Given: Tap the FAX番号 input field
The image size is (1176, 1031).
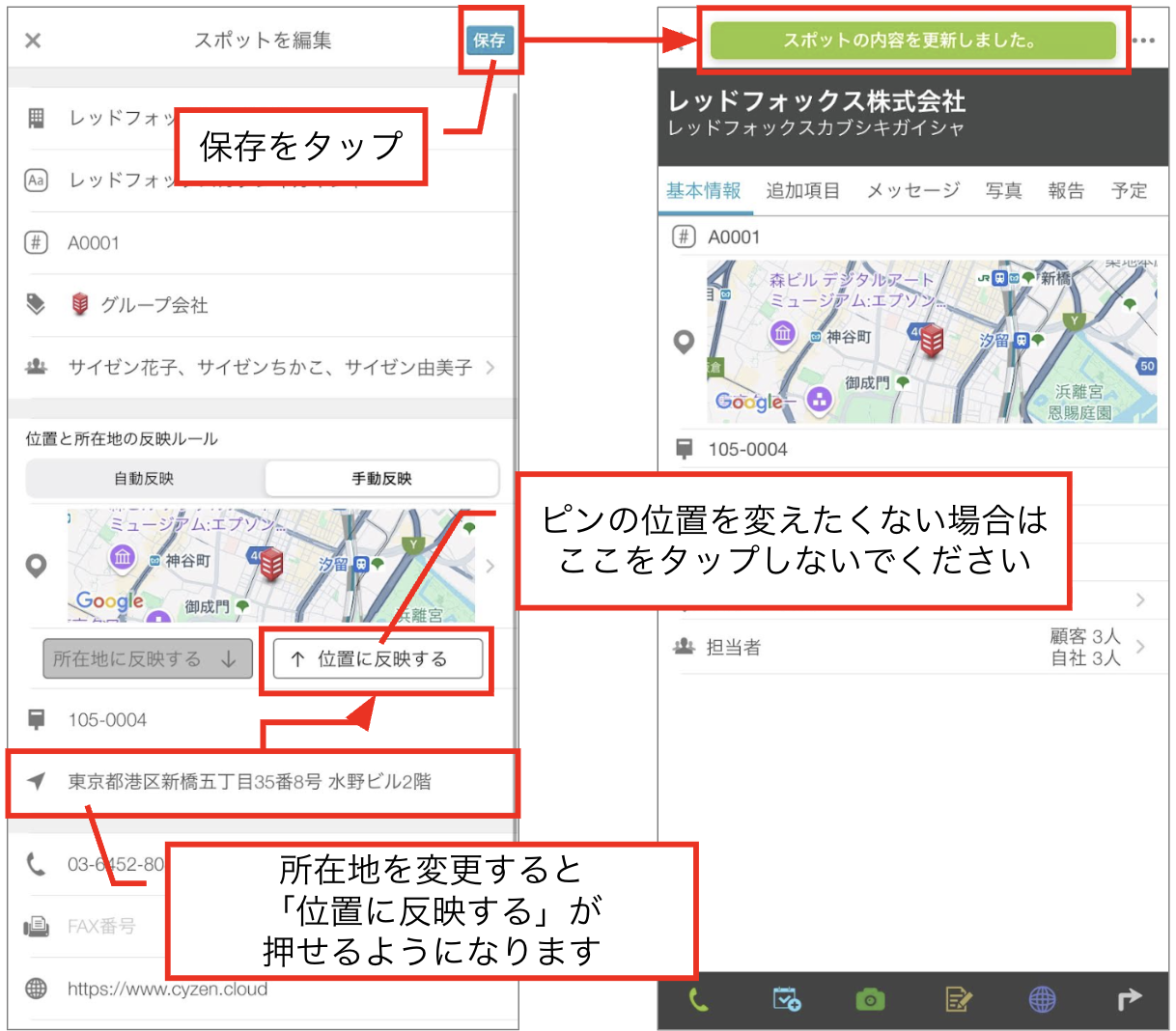Looking at the screenshot, I should click(x=101, y=927).
